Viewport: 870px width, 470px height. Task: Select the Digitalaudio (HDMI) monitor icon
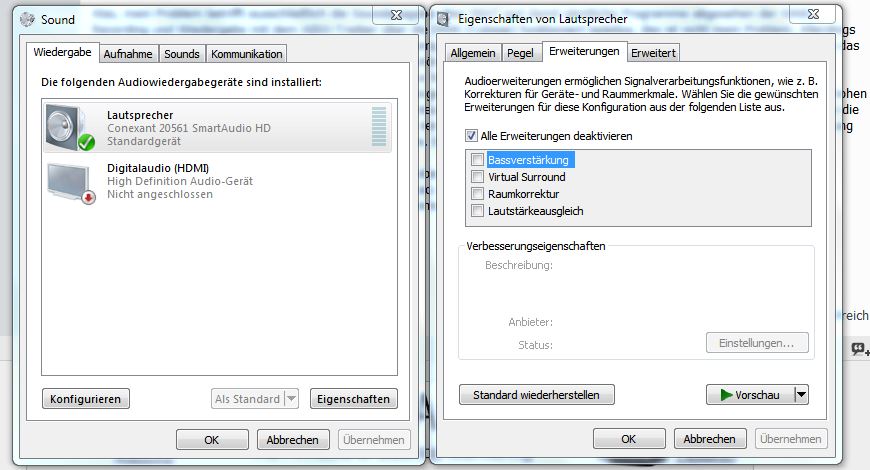70,183
